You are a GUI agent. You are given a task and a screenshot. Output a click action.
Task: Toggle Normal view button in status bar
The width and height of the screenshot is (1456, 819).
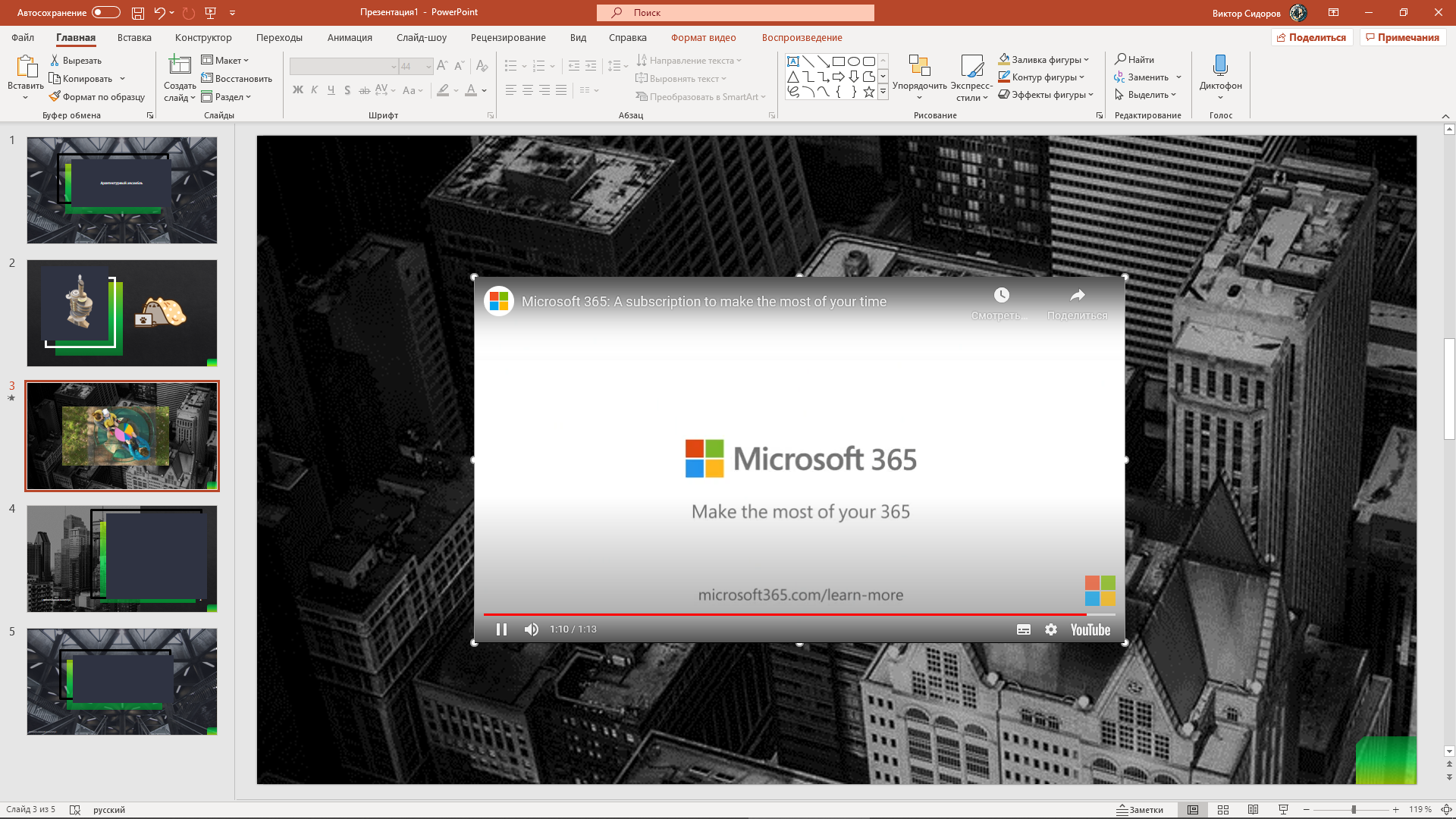pyautogui.click(x=1193, y=810)
